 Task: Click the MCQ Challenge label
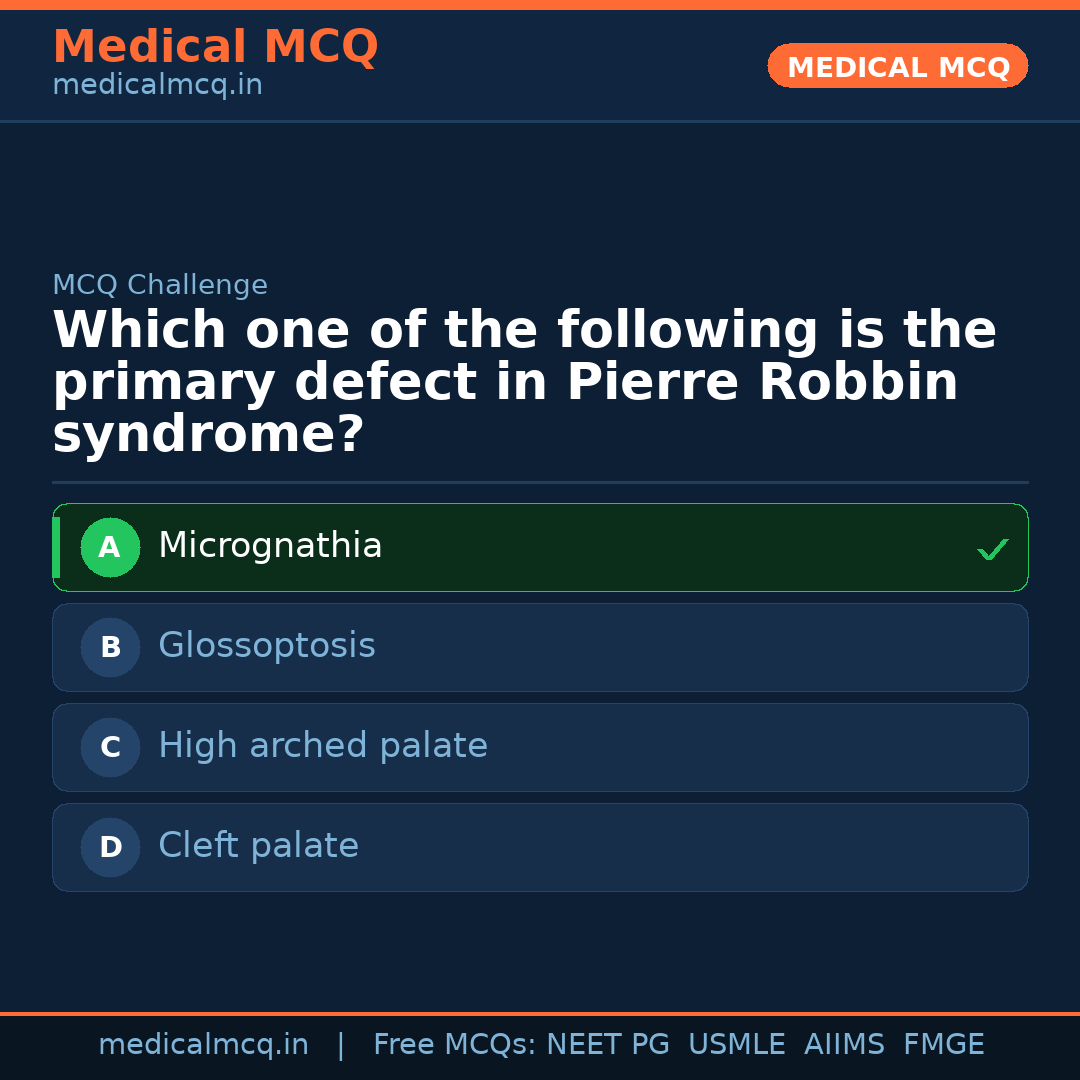[160, 285]
